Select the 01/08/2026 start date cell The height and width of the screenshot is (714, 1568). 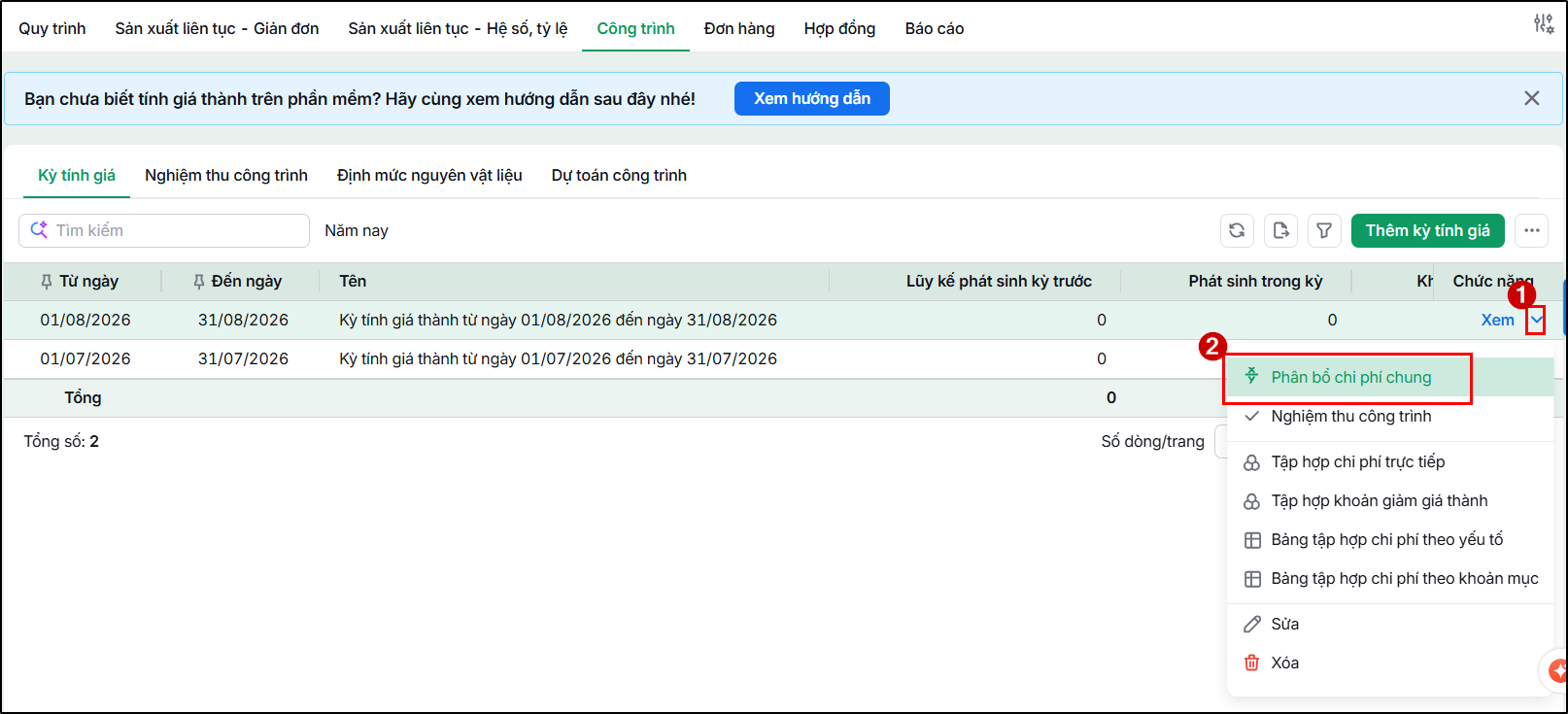click(x=85, y=320)
